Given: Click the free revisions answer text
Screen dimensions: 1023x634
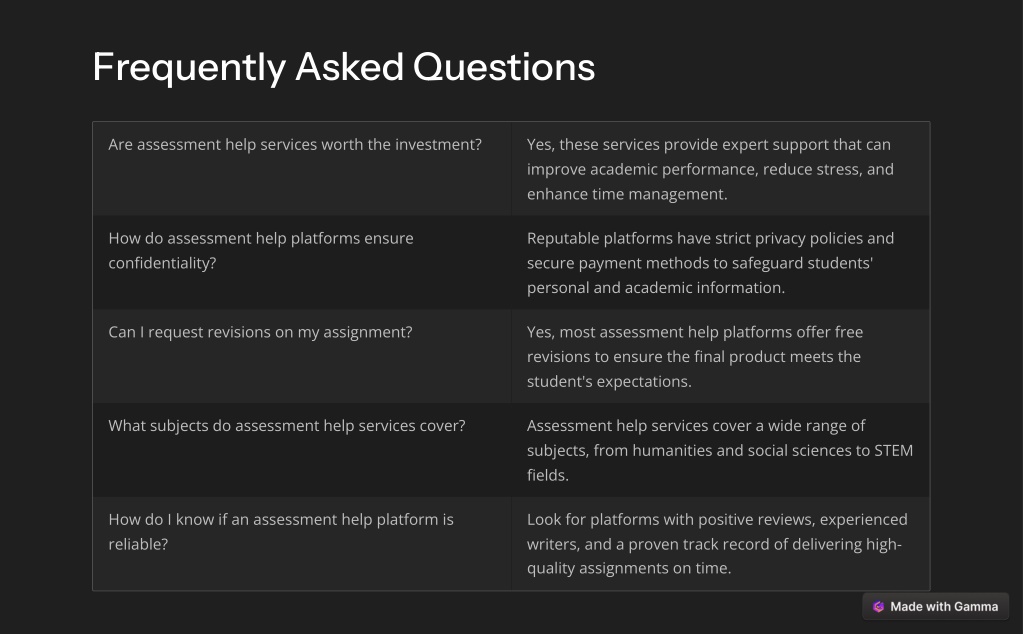Looking at the screenshot, I should pyautogui.click(x=695, y=357).
